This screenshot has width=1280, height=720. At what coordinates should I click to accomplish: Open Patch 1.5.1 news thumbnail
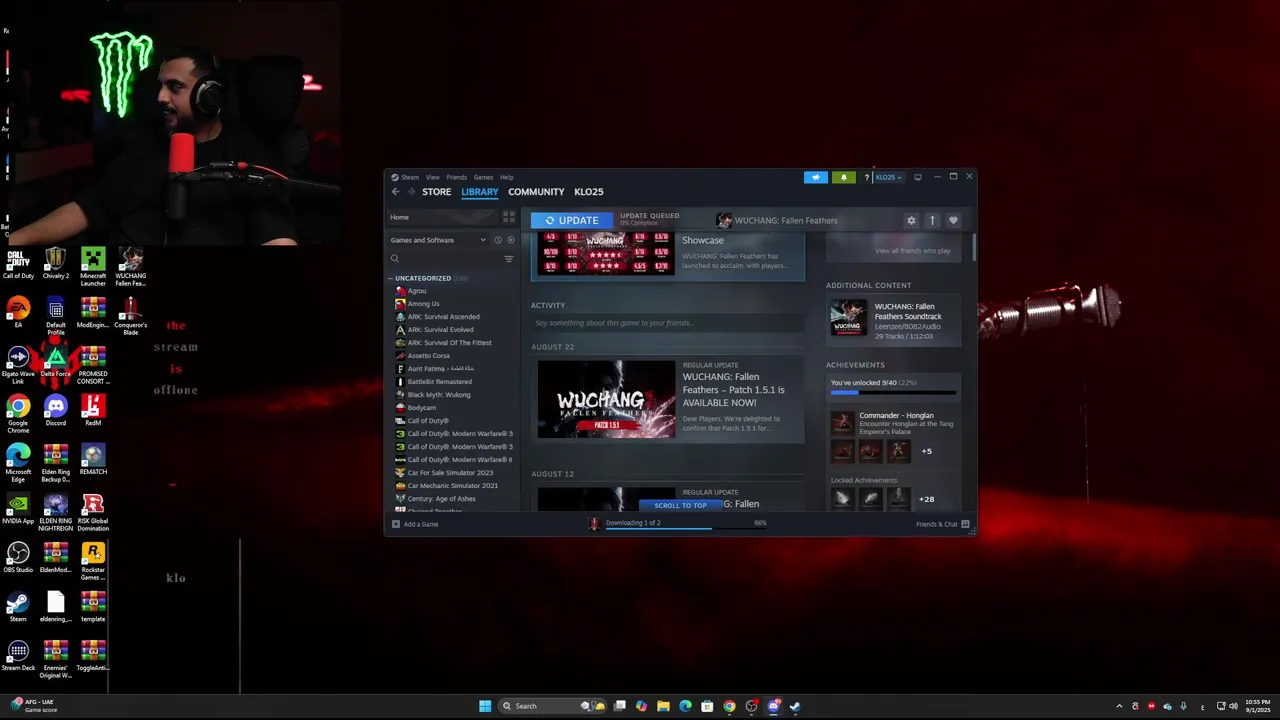(606, 399)
